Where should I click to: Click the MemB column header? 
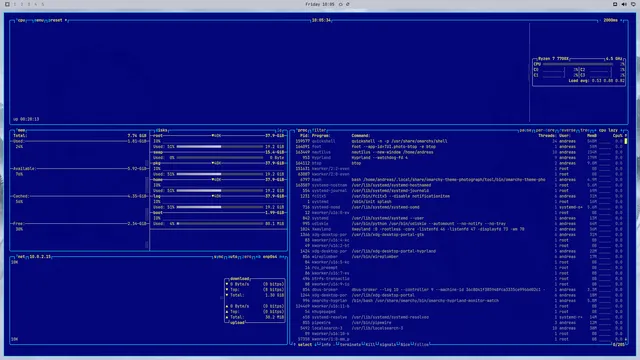pos(592,136)
